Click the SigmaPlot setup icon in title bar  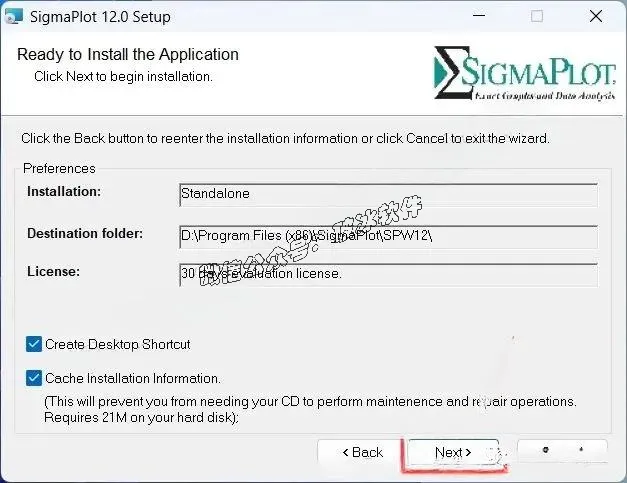click(x=14, y=16)
